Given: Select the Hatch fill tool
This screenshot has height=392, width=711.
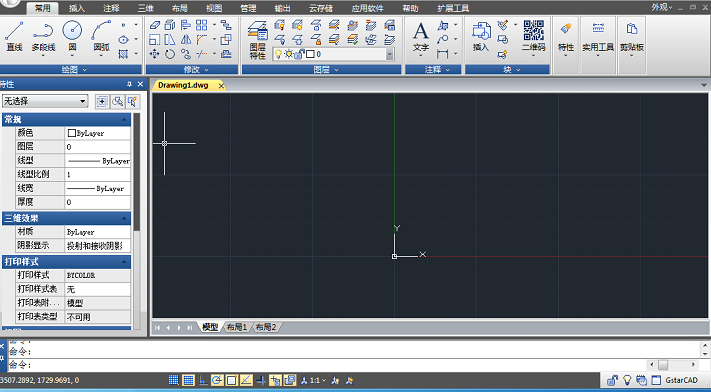Looking at the screenshot, I should pyautogui.click(x=123, y=54).
